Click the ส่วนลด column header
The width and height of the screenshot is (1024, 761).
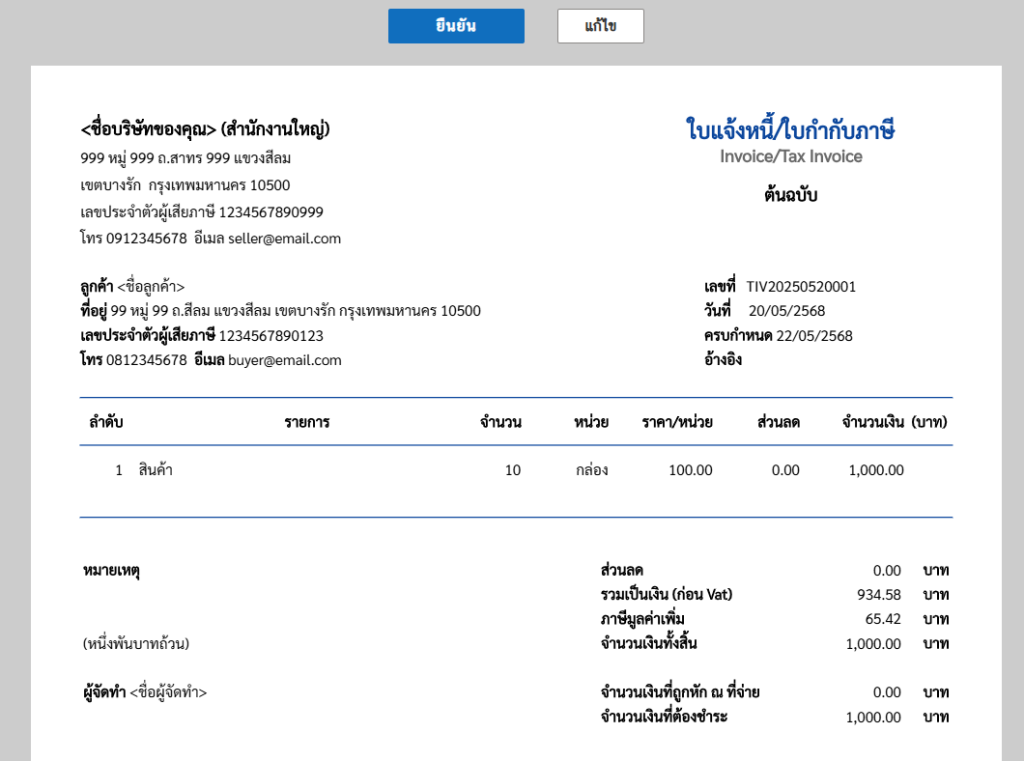[x=778, y=422]
